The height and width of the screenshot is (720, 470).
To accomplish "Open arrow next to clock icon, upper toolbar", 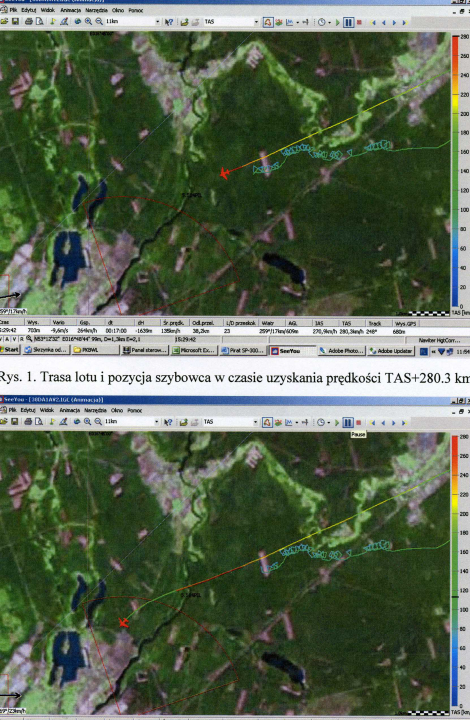I will click(x=330, y=22).
